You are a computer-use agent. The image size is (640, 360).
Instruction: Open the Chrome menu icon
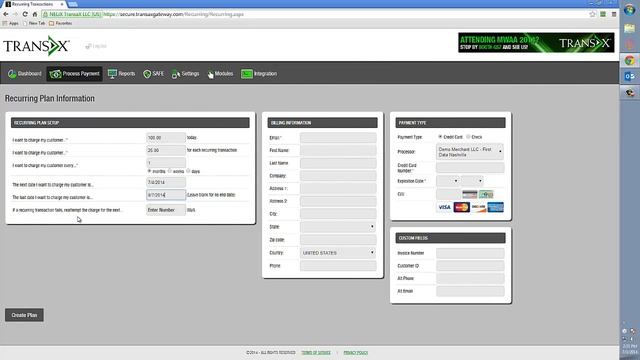pos(614,14)
